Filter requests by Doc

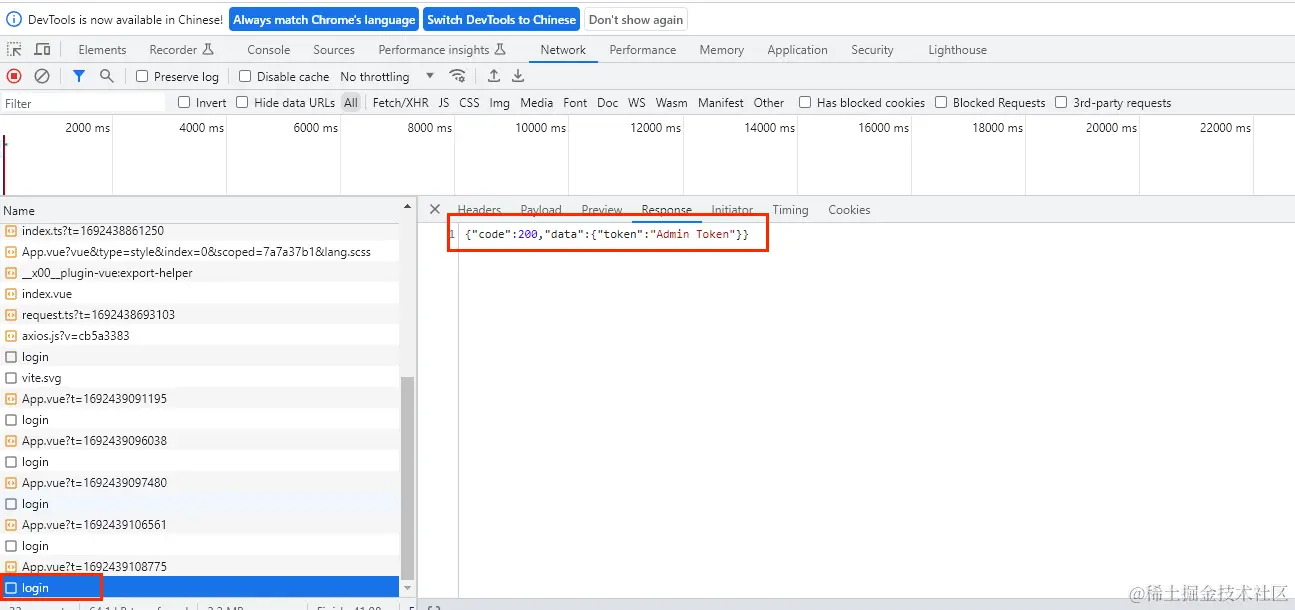(607, 102)
